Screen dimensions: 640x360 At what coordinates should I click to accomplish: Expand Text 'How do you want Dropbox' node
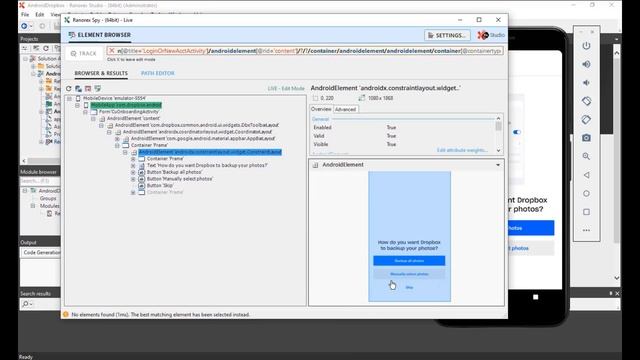click(133, 165)
